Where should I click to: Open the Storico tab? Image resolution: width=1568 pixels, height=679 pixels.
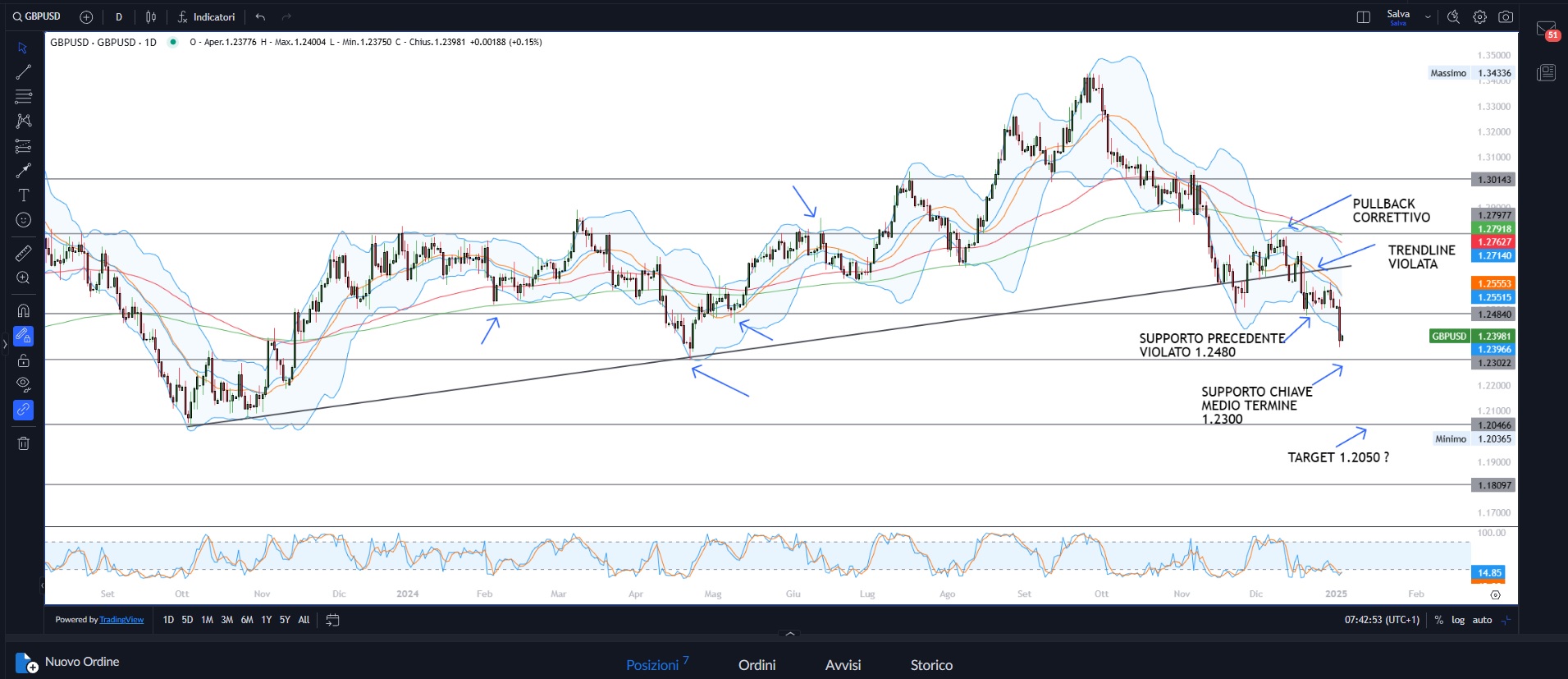click(x=931, y=665)
